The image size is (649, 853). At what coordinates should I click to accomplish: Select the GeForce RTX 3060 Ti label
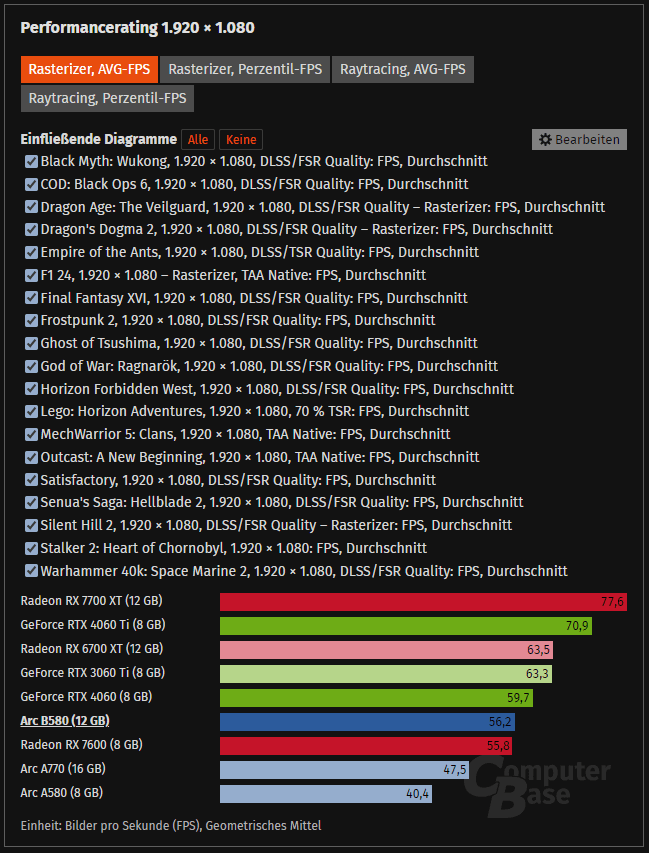(x=92, y=673)
